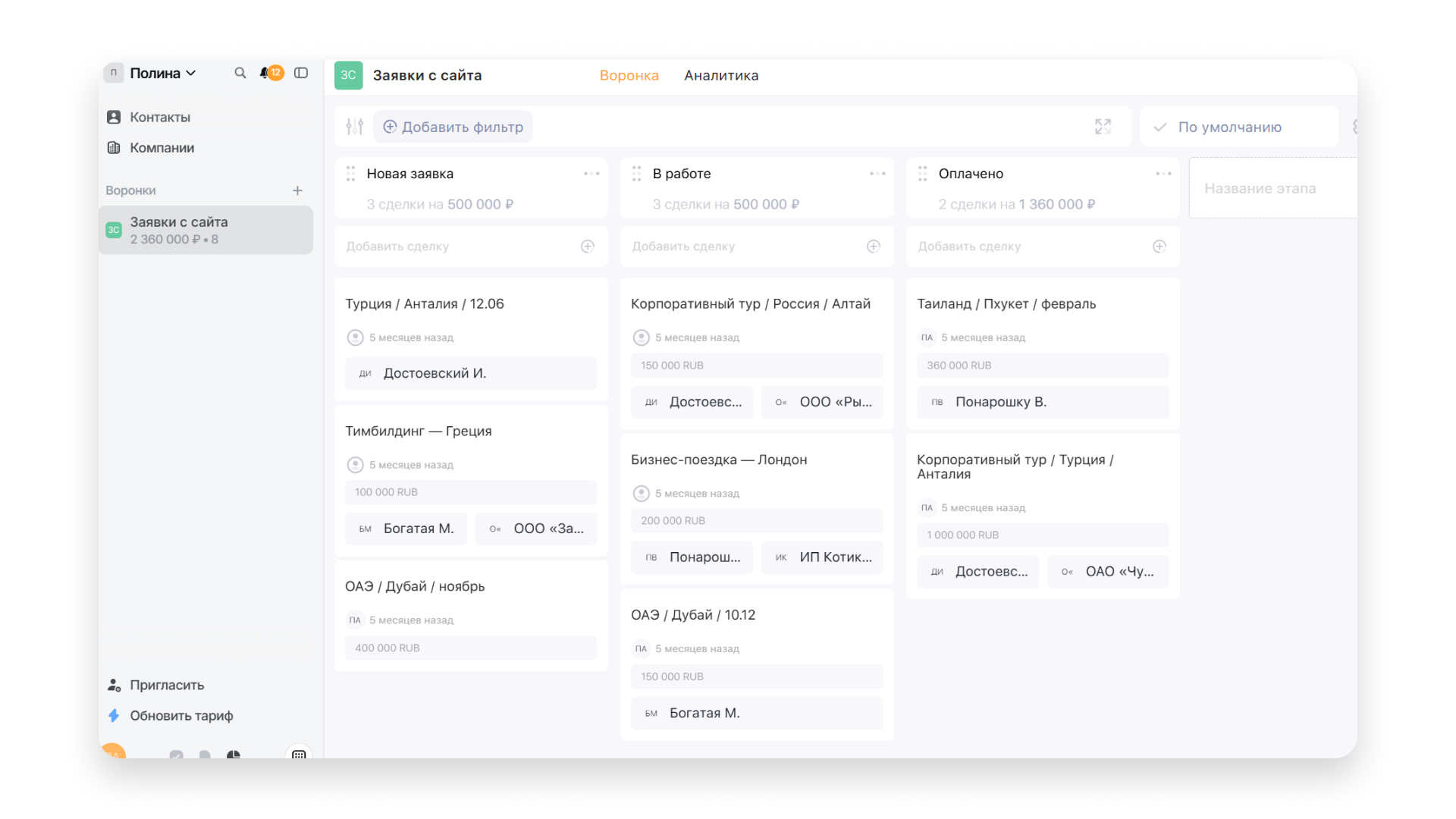Click plus icon in Новая заявка column
Screen dimensions: 1456x819
[587, 246]
